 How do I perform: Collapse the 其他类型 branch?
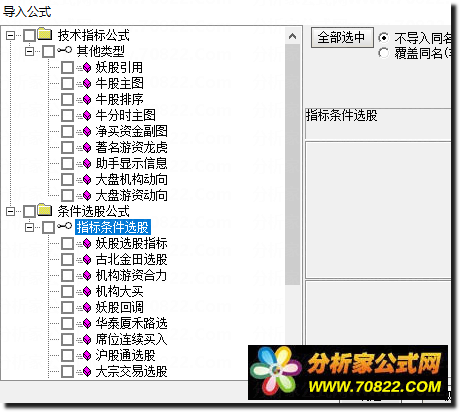point(30,51)
